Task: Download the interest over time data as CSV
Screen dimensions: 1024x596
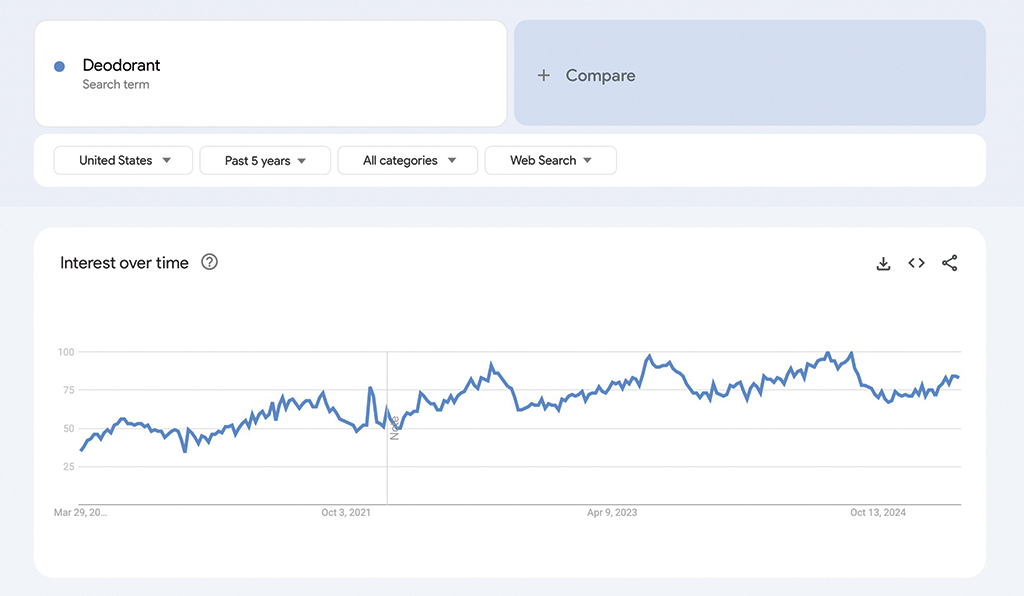Action: 883,263
